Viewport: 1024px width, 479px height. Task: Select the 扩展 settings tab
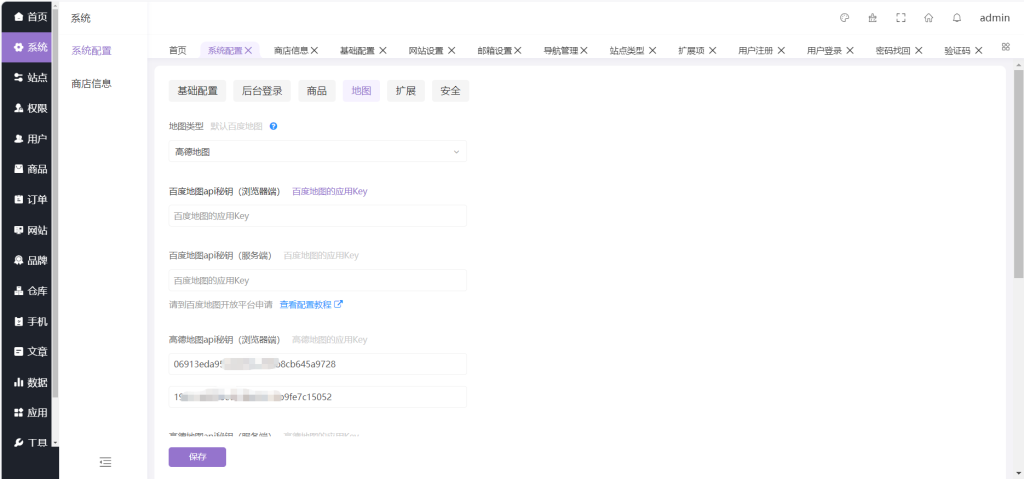[x=406, y=91]
